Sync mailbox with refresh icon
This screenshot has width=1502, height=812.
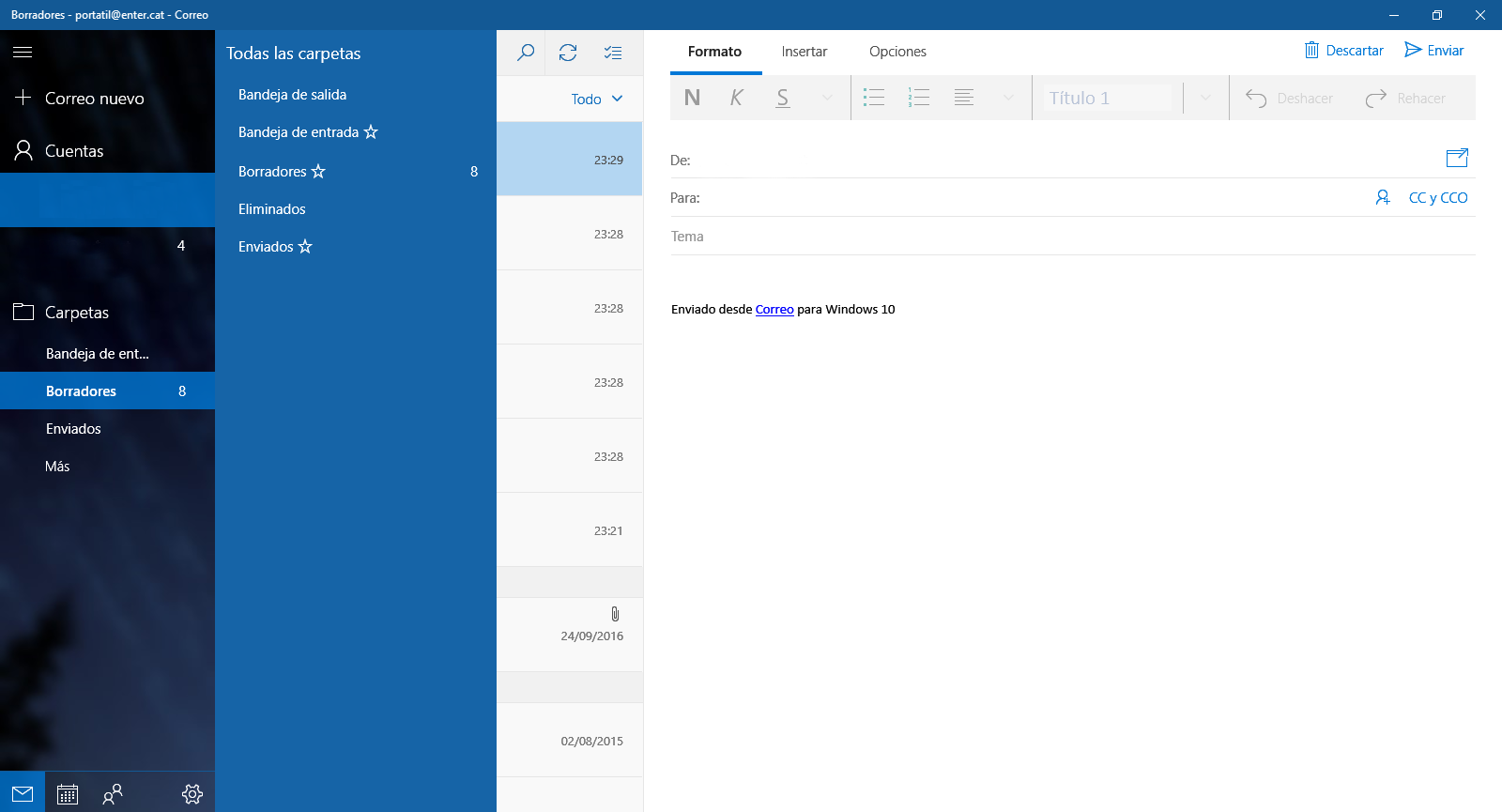pyautogui.click(x=568, y=53)
